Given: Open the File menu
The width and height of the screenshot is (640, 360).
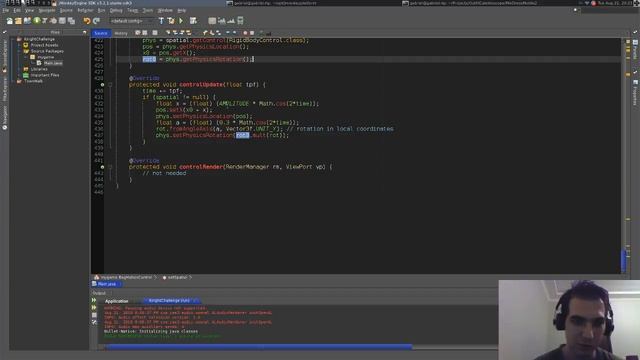Looking at the screenshot, I should 5,10.
